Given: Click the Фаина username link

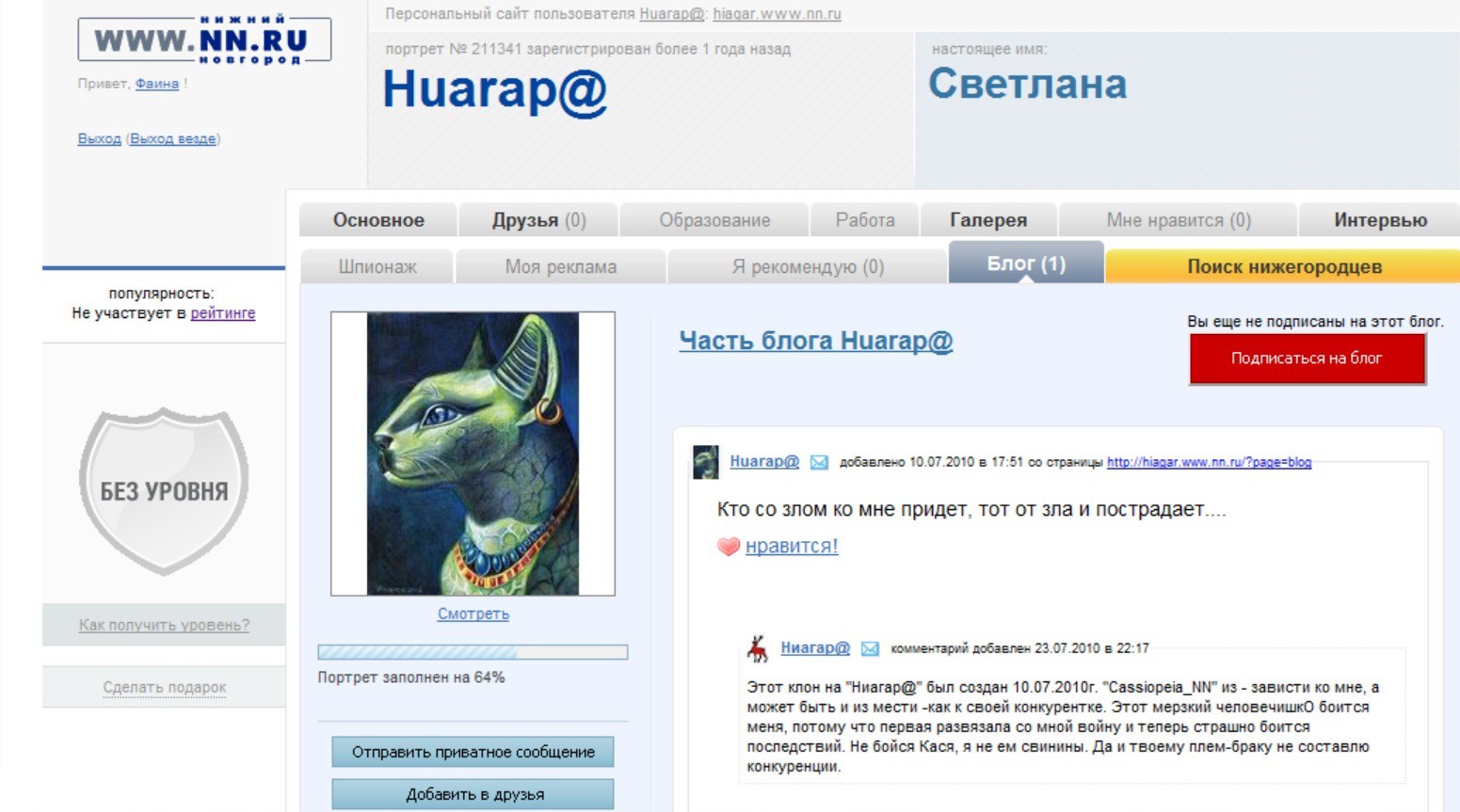Looking at the screenshot, I should [156, 84].
